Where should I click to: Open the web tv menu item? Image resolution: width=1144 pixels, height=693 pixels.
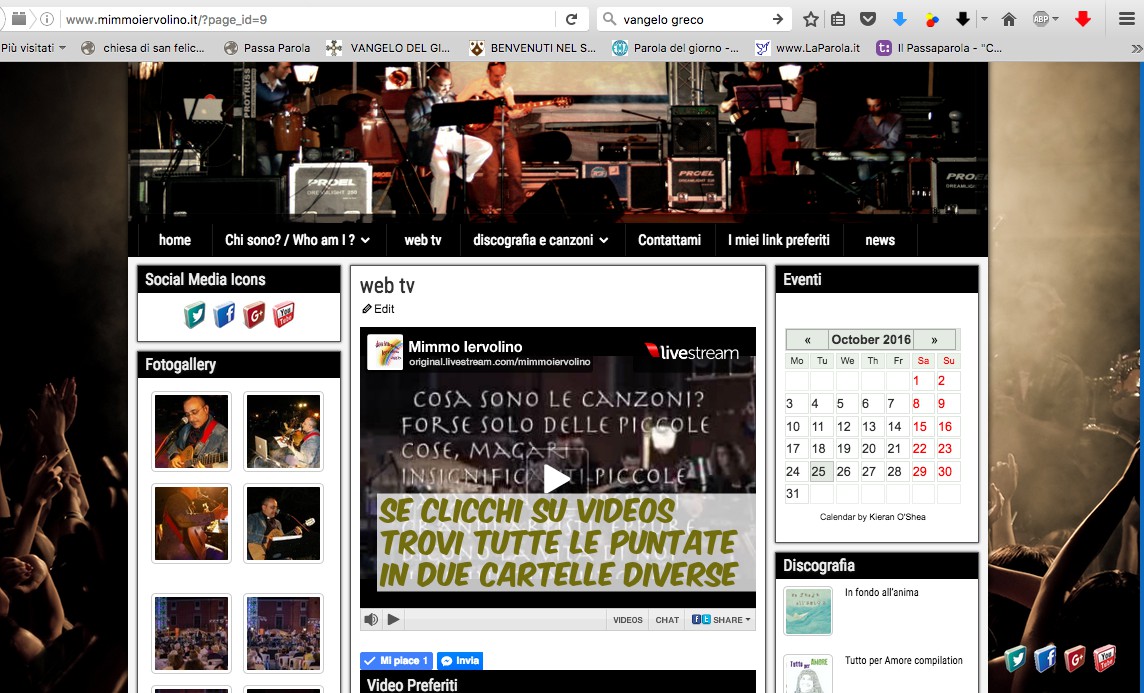click(x=423, y=240)
